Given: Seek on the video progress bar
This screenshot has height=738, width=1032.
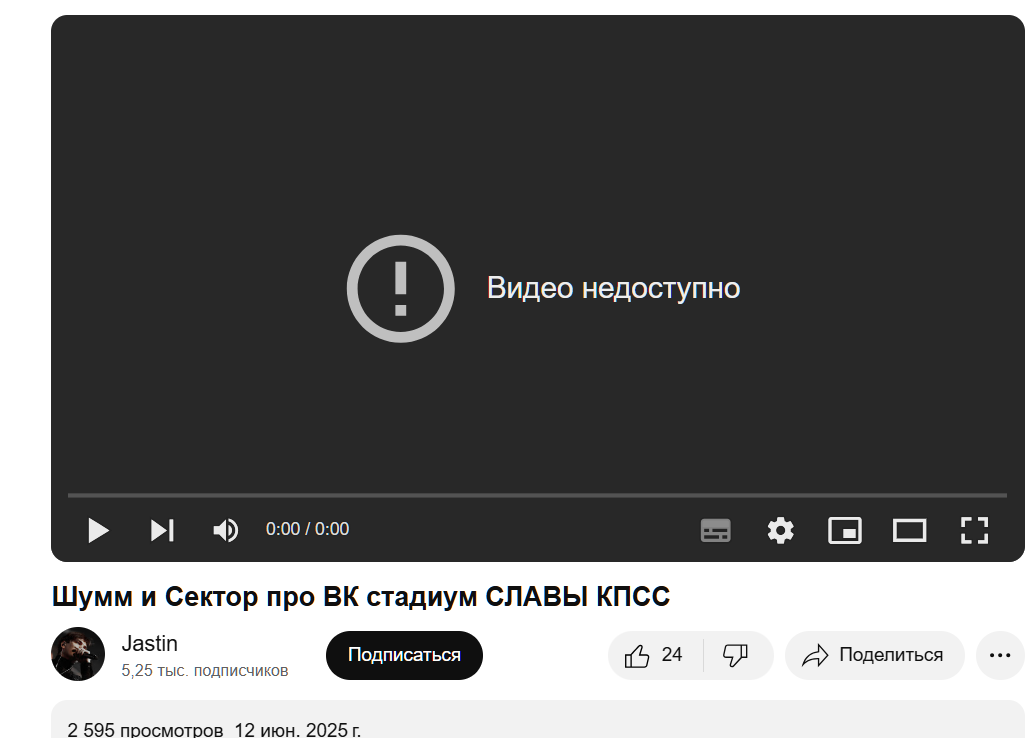Looking at the screenshot, I should 537,495.
